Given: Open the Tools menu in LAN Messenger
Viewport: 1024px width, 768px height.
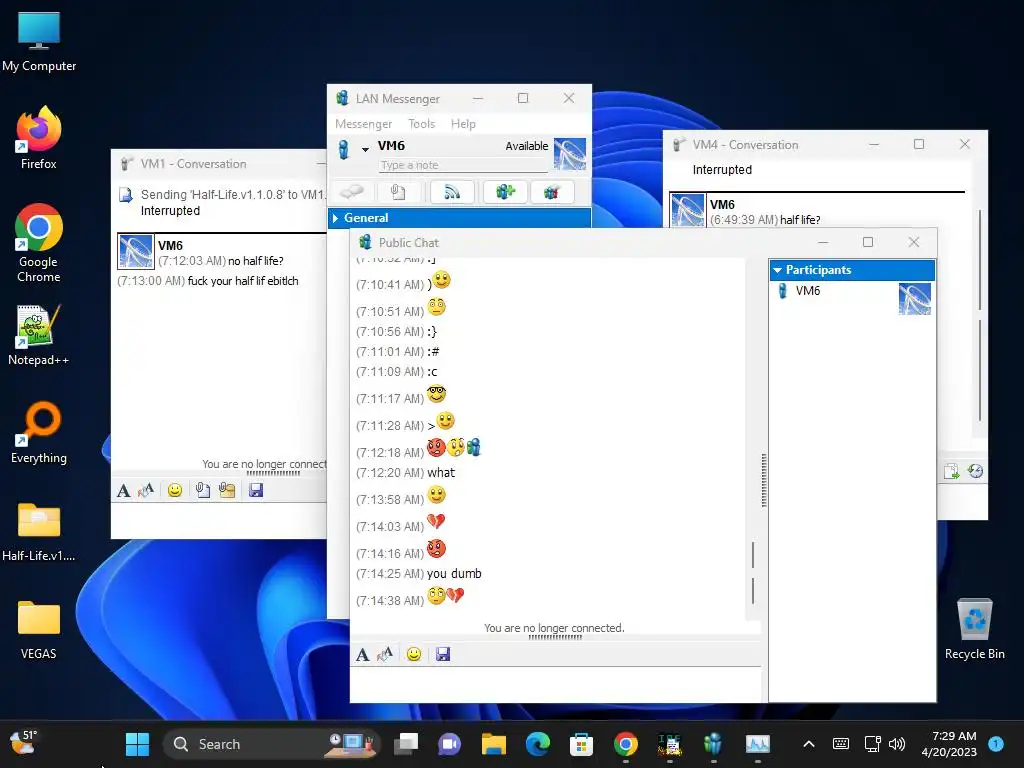Looking at the screenshot, I should click(x=421, y=124).
